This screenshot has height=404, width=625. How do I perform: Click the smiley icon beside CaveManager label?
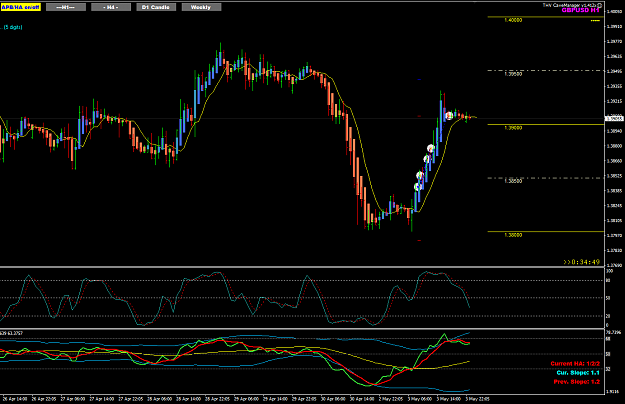[x=599, y=5]
